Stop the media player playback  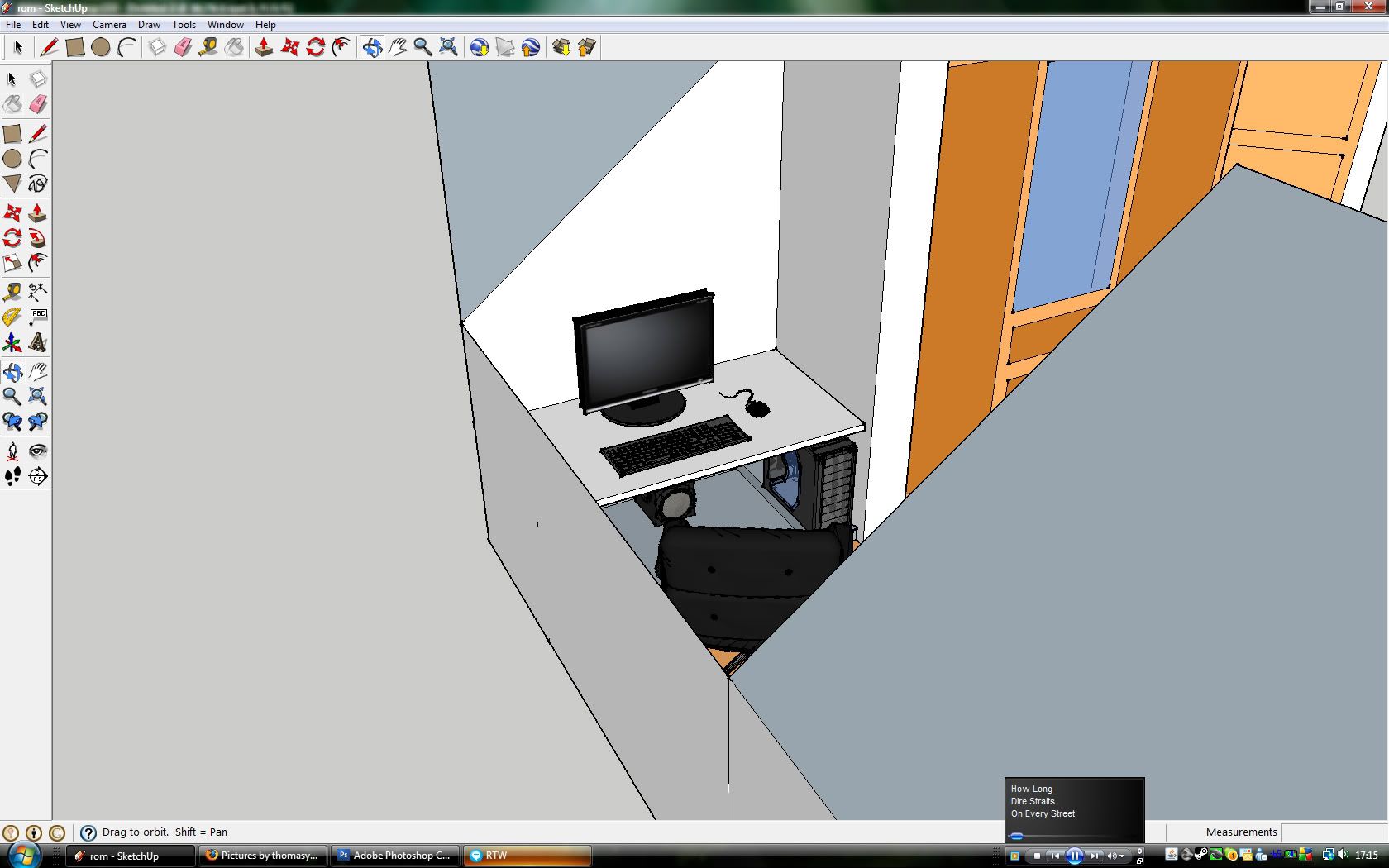1037,856
